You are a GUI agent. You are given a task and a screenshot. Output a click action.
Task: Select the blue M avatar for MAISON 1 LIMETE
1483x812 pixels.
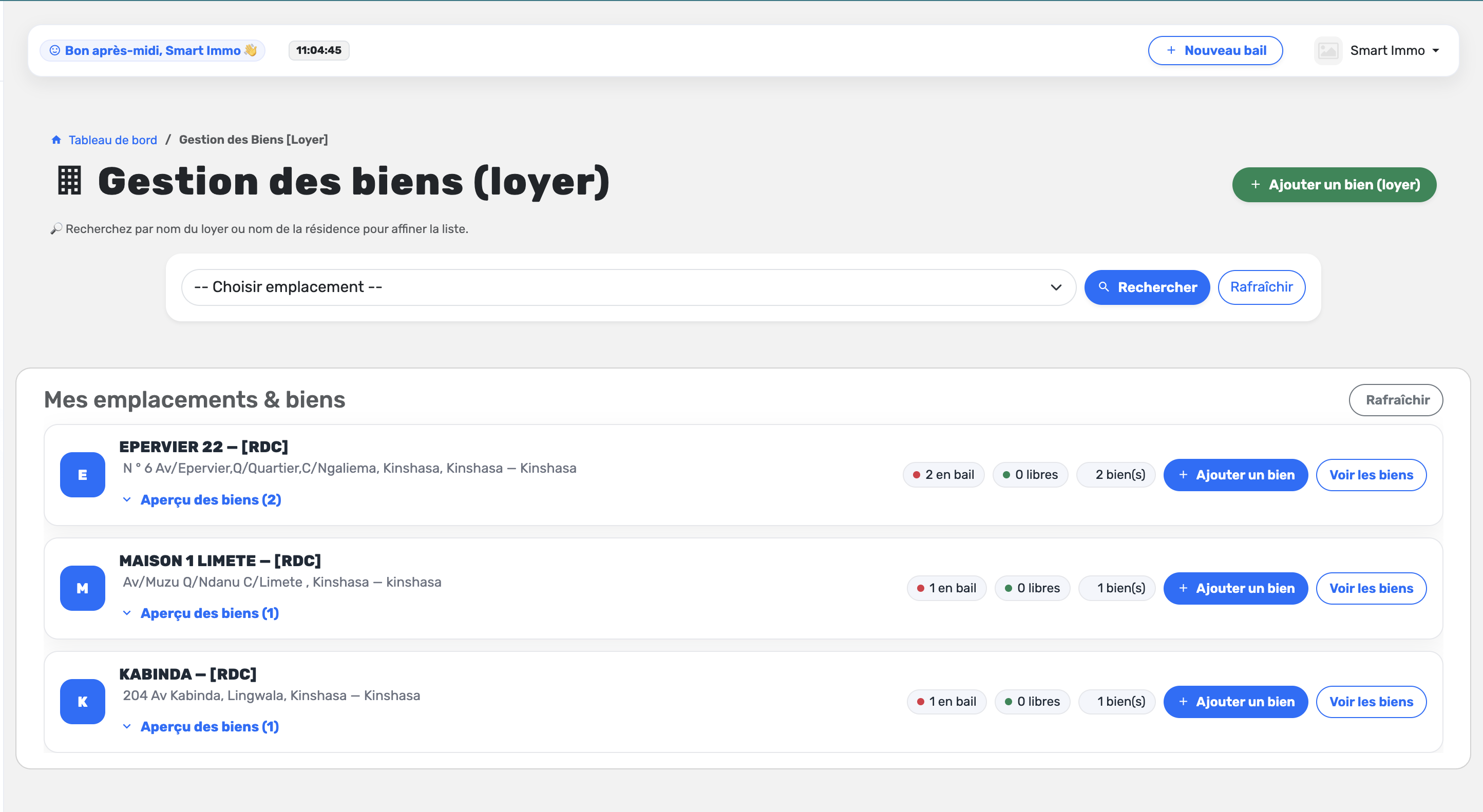pos(82,588)
